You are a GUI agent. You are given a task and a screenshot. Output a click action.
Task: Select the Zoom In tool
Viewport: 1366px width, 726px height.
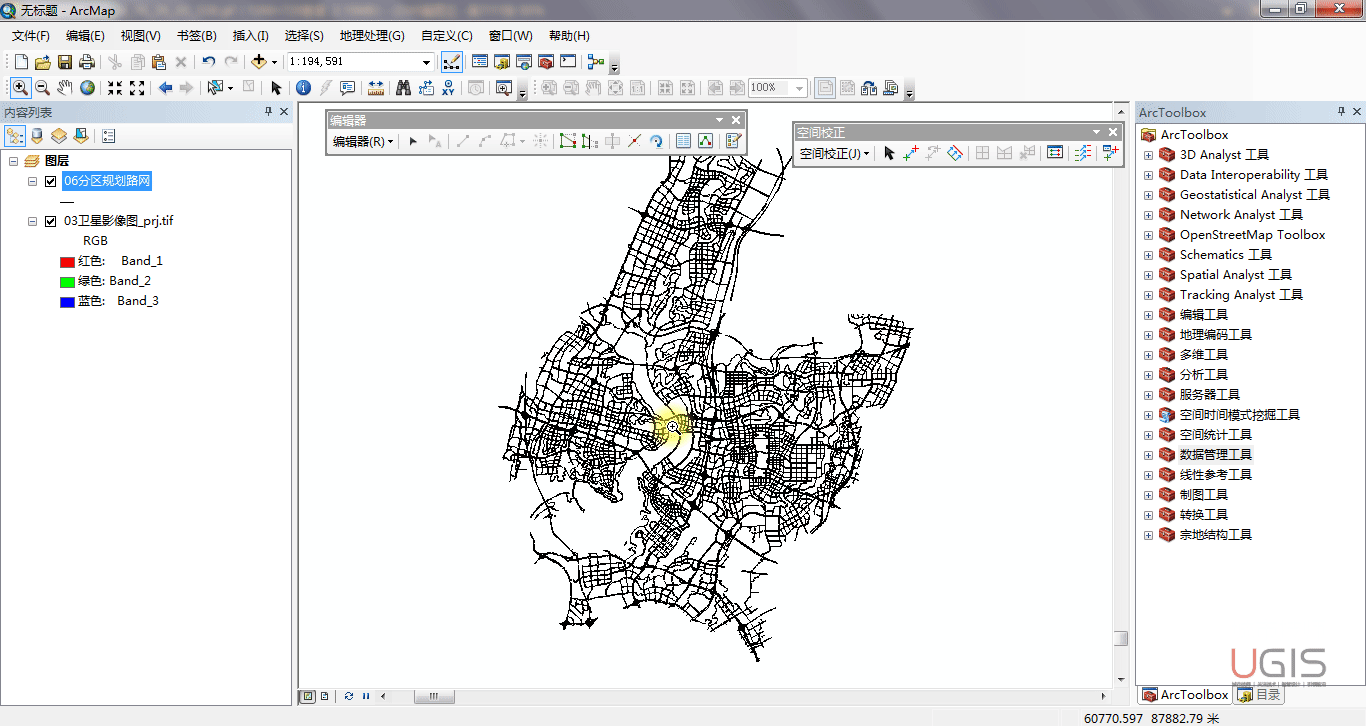click(20, 88)
